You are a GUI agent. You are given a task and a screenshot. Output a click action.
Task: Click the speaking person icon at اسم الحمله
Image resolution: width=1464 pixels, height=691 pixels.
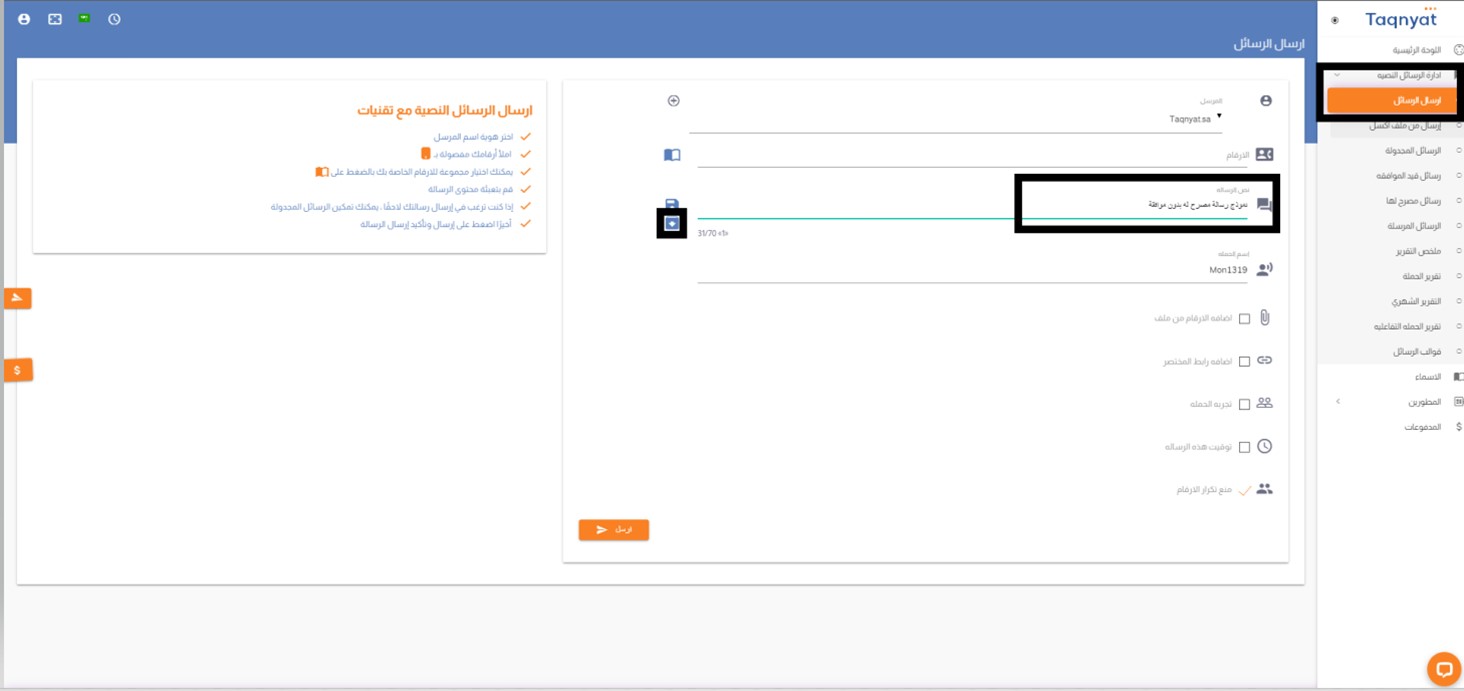pos(1264,269)
